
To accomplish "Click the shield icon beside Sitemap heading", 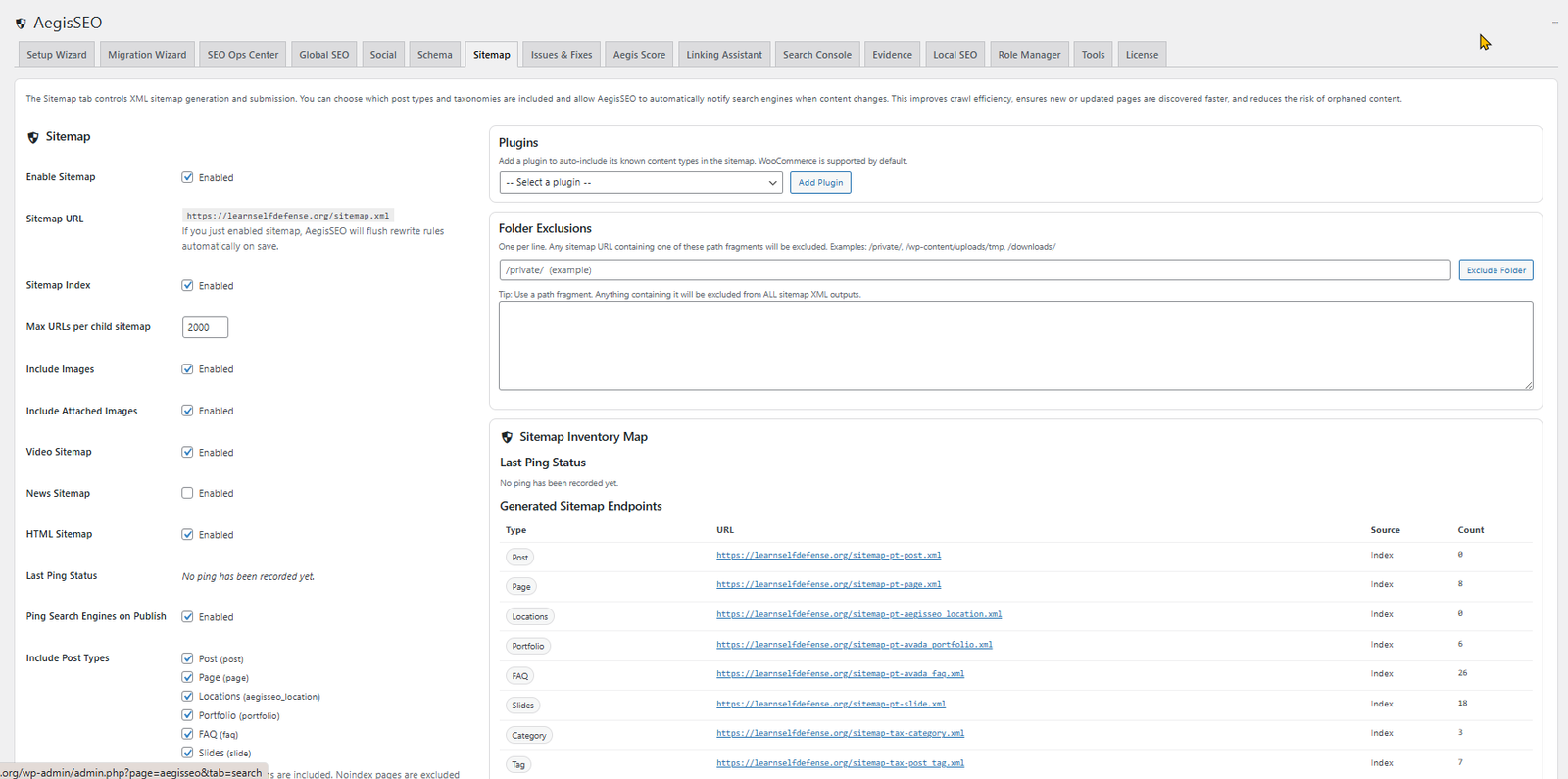I will [x=33, y=137].
